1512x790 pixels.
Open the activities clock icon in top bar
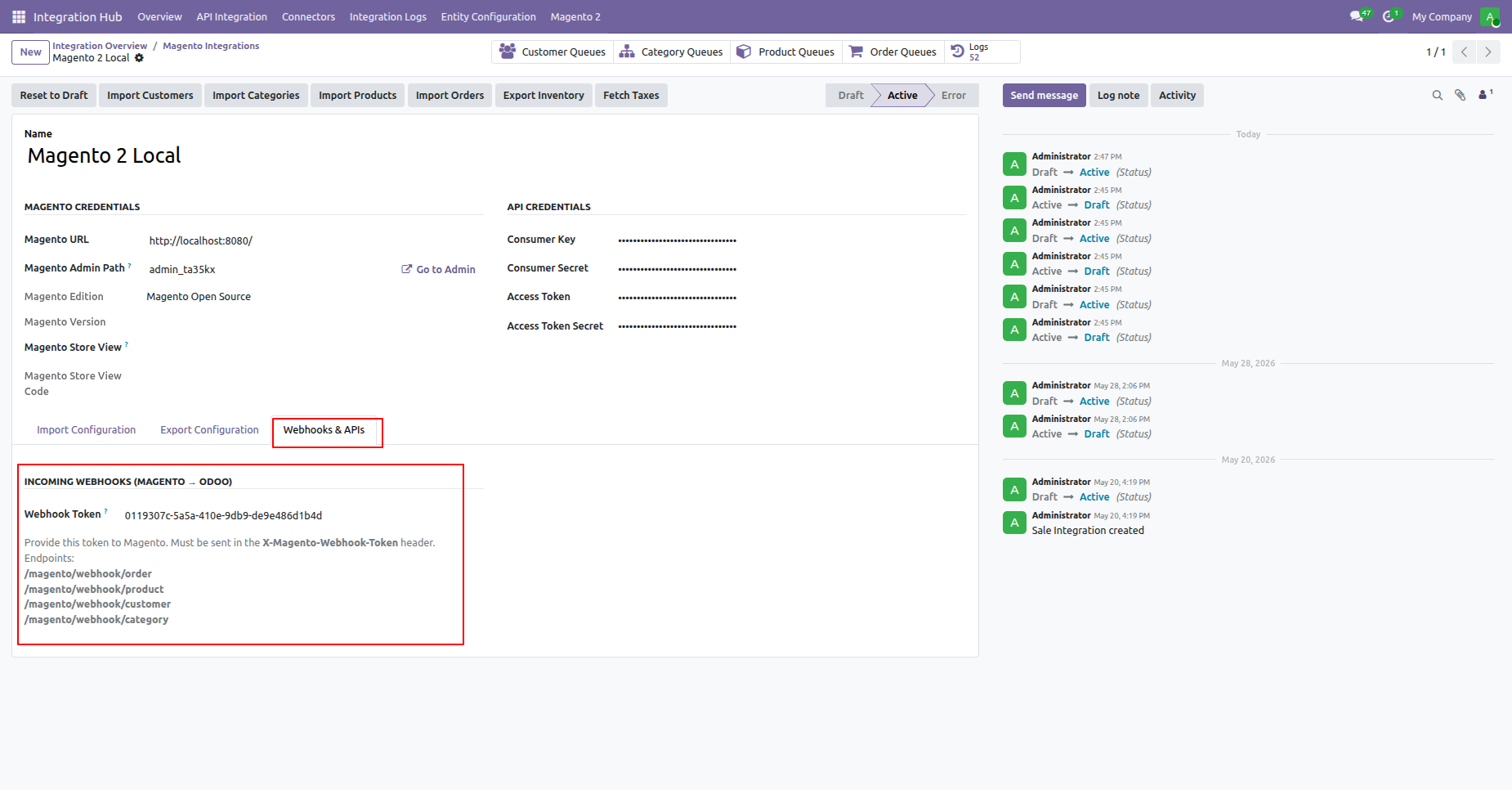[1389, 16]
